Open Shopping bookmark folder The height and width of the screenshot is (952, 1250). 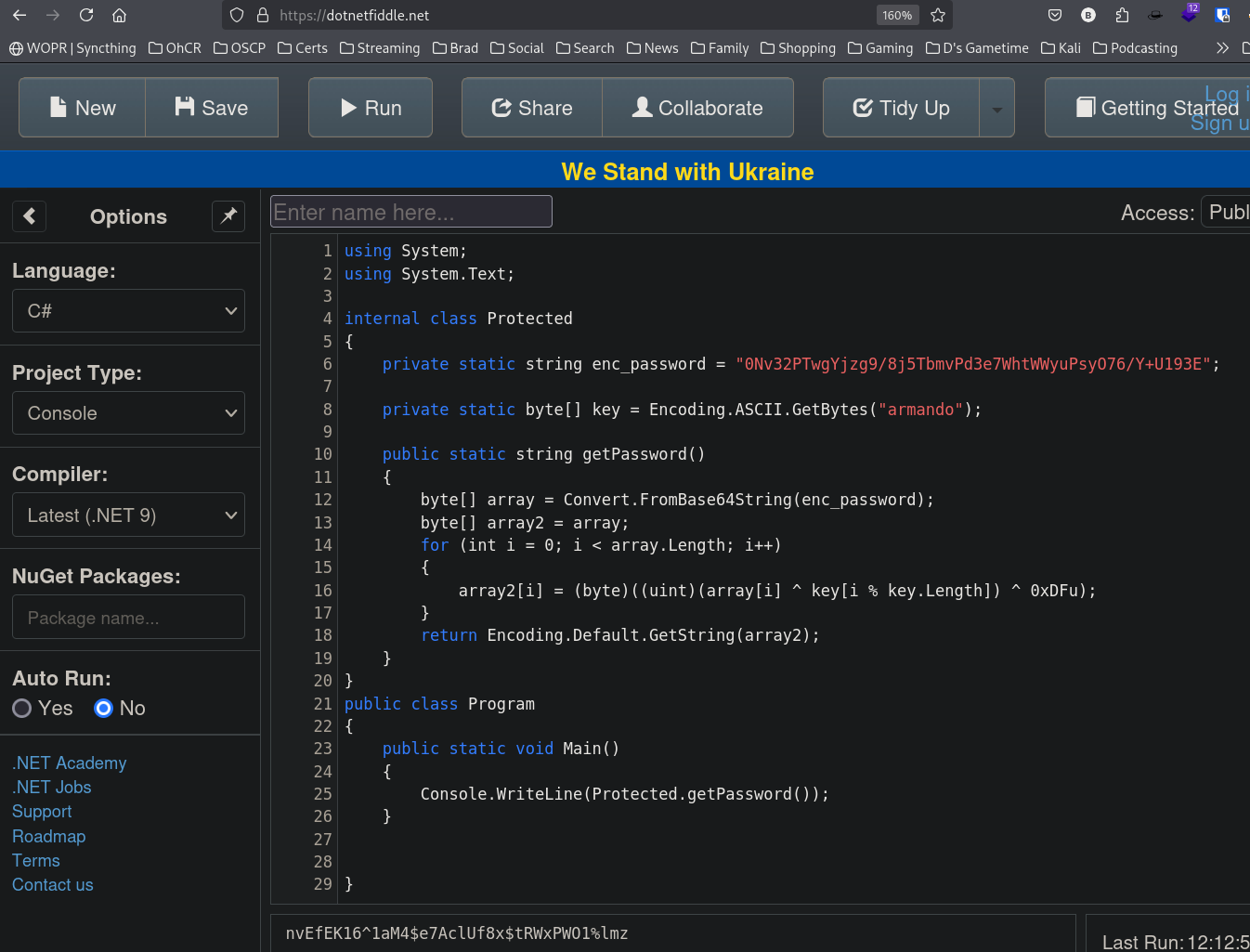[x=798, y=48]
